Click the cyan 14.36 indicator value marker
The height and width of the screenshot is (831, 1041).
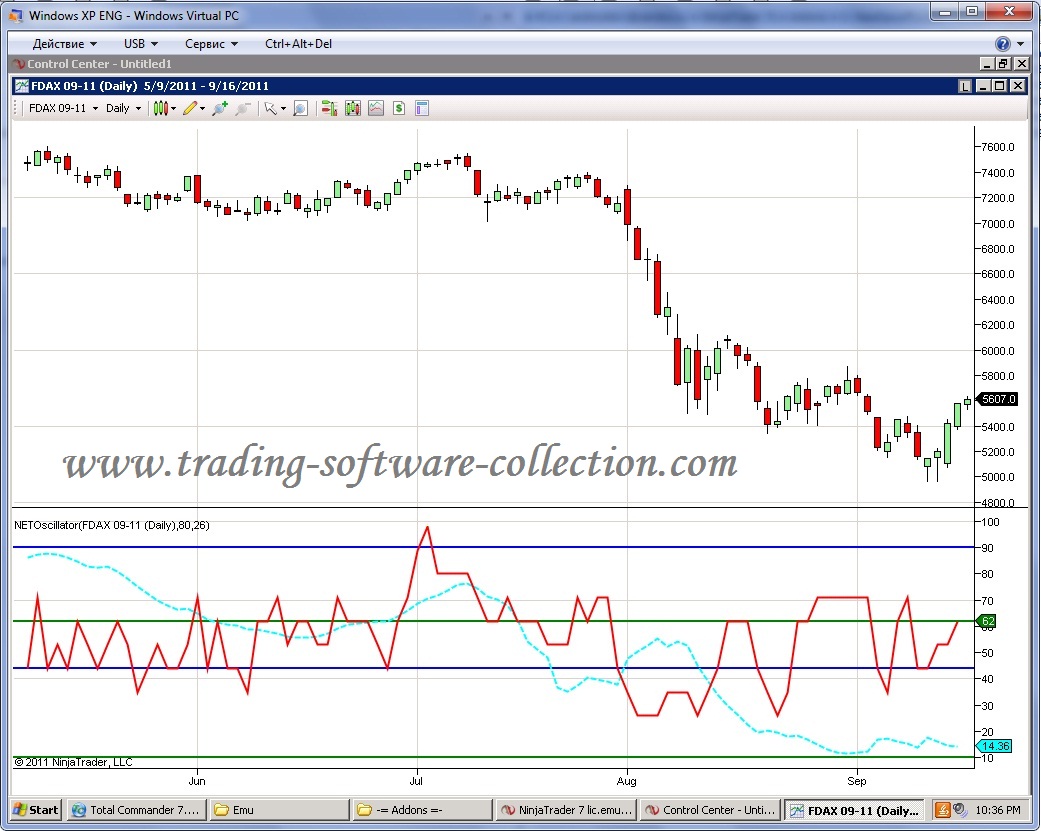pos(995,746)
